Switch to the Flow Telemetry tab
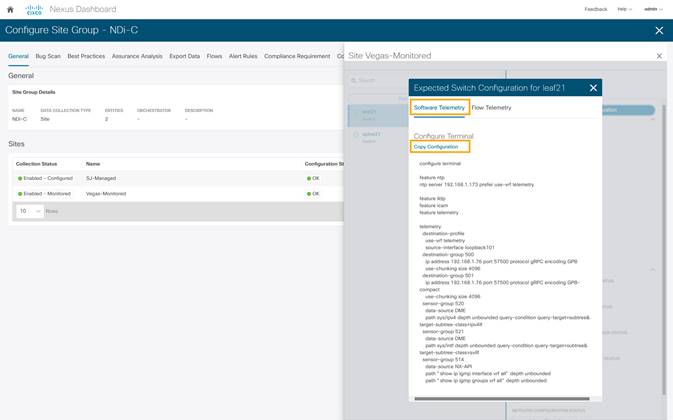This screenshot has height=420, width=673. tap(491, 108)
